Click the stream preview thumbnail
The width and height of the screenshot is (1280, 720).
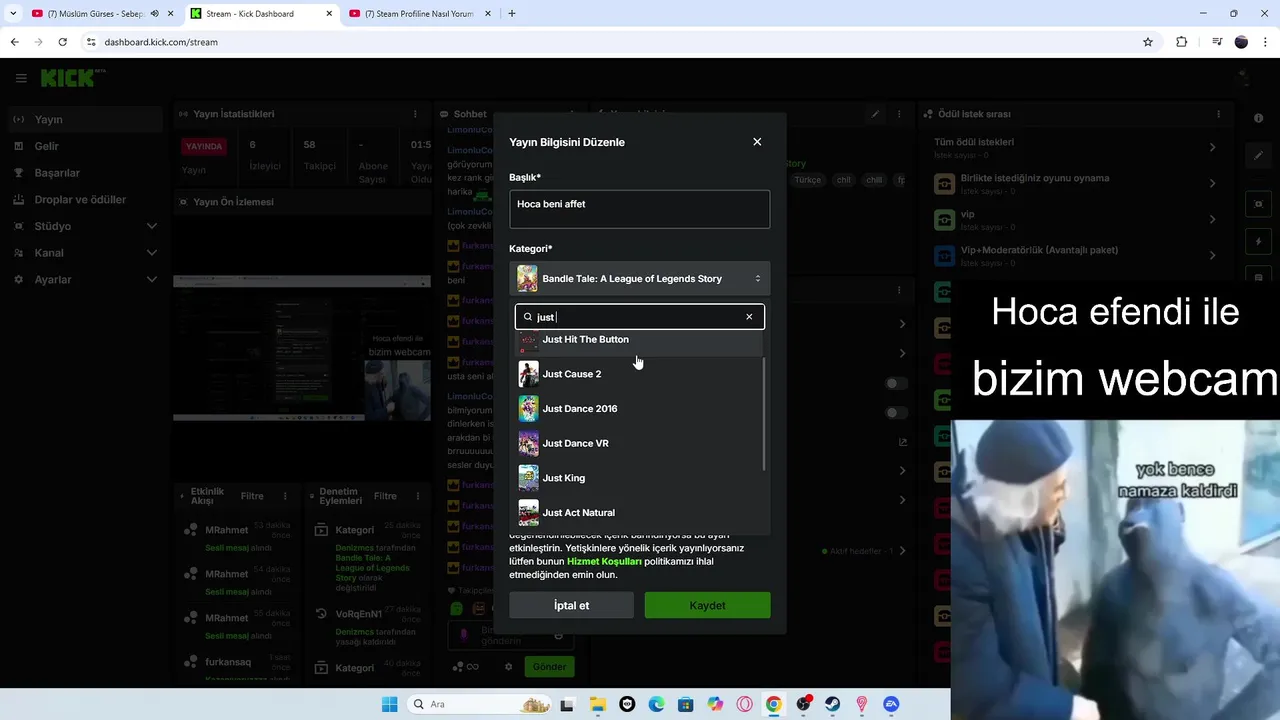click(302, 348)
